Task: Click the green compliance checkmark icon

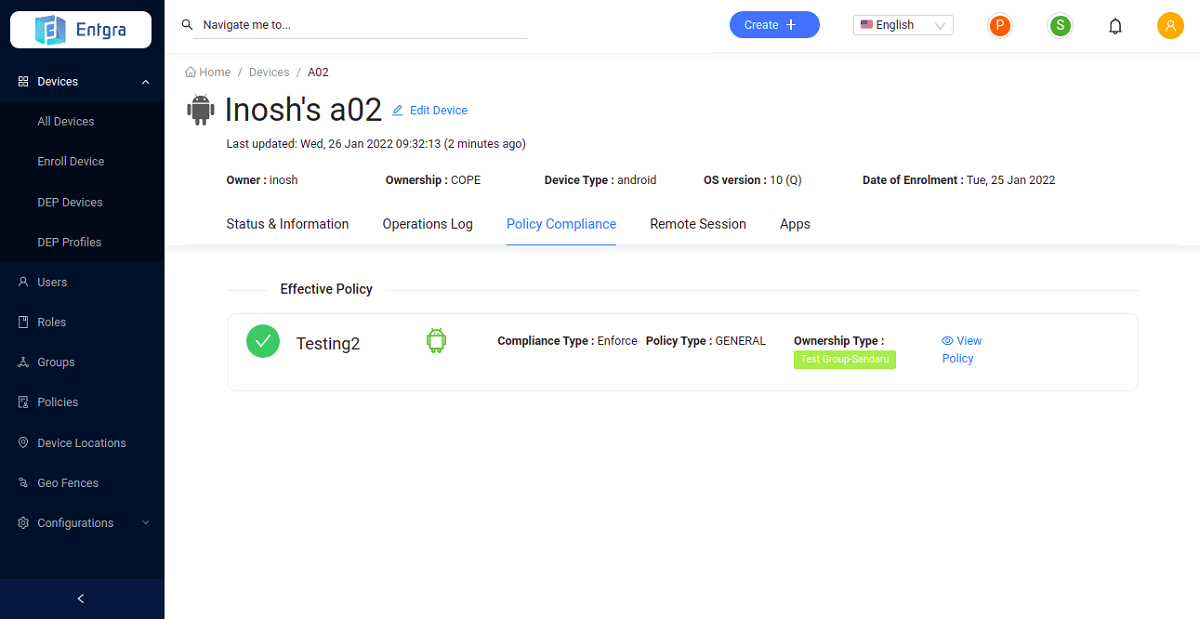Action: click(263, 341)
